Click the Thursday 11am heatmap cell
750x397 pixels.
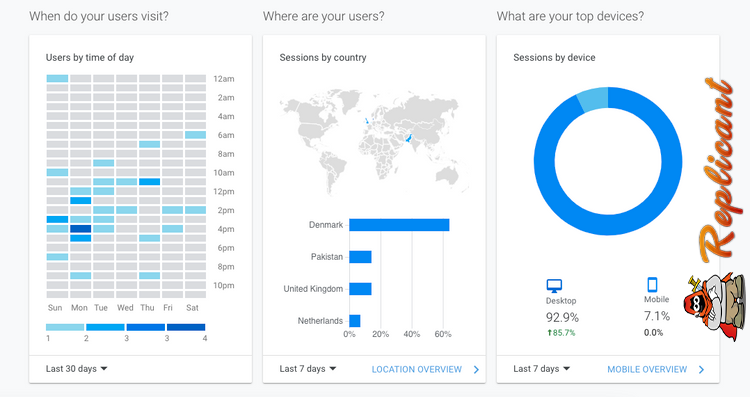tap(150, 182)
